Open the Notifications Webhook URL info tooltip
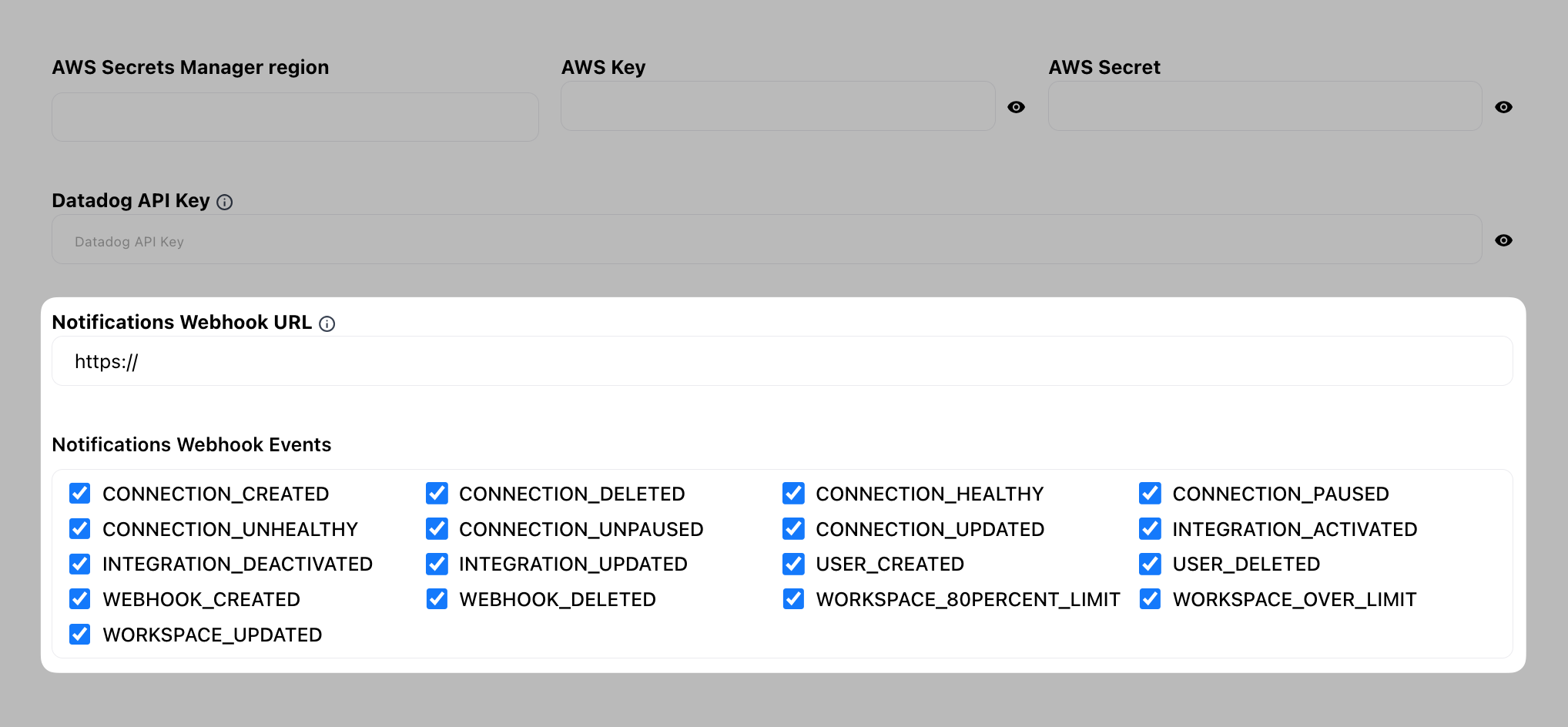 click(x=327, y=323)
